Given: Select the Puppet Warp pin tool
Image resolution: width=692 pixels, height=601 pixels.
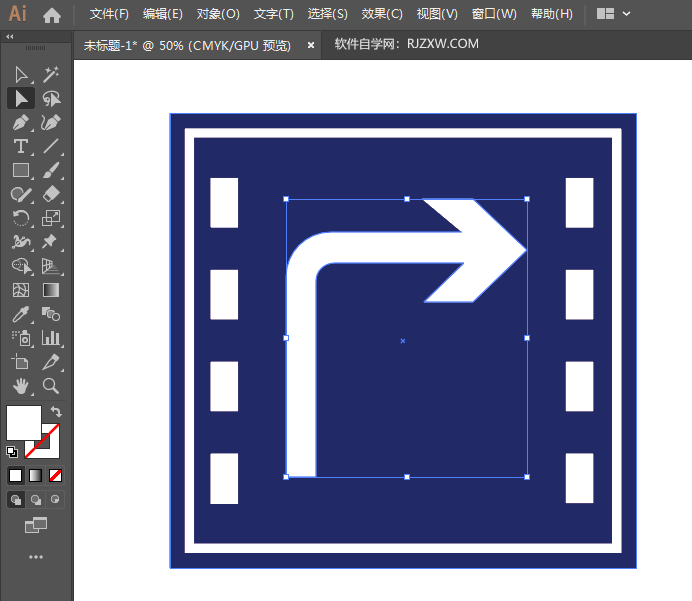Looking at the screenshot, I should tap(51, 242).
